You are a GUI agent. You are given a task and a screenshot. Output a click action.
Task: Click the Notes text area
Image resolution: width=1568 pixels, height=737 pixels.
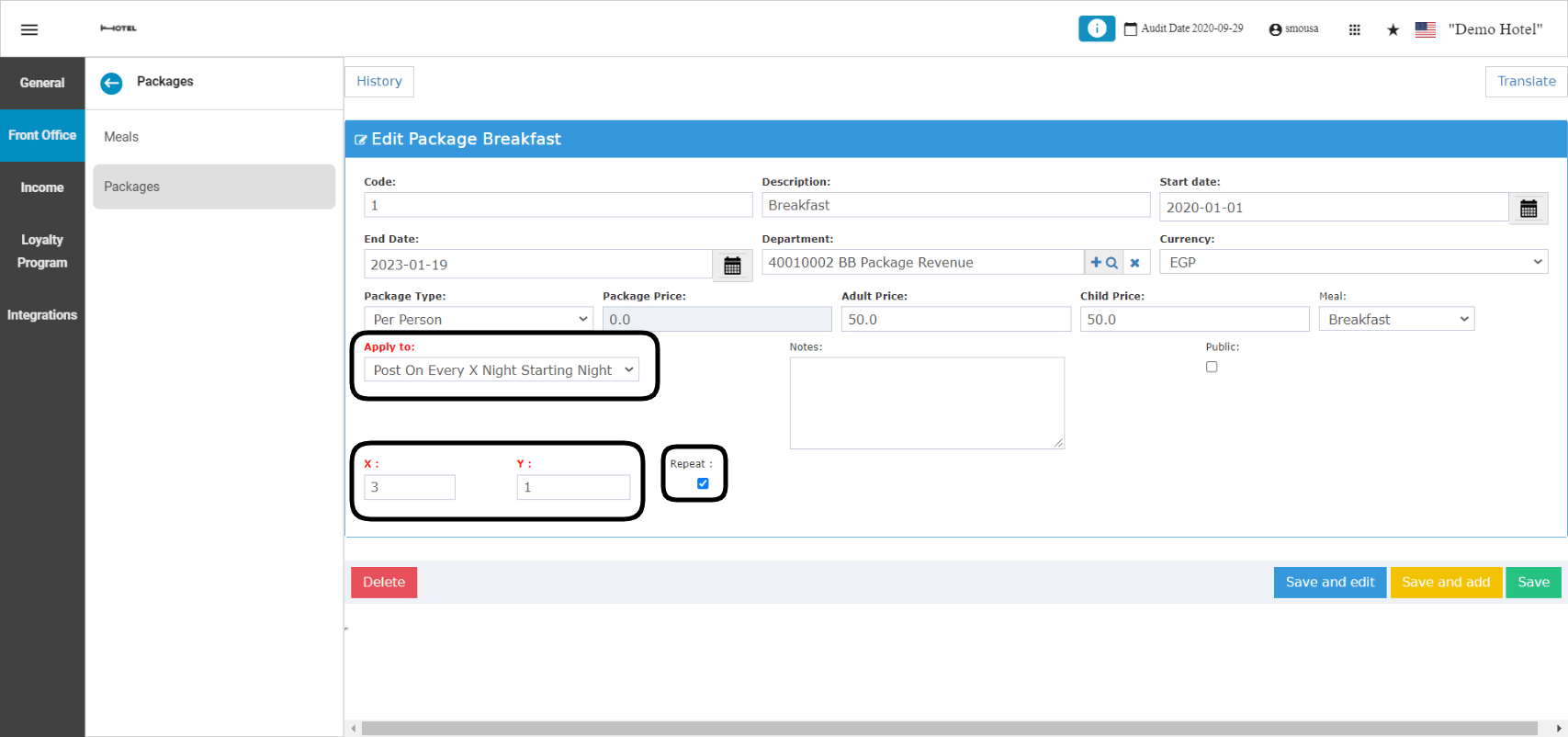tap(927, 403)
